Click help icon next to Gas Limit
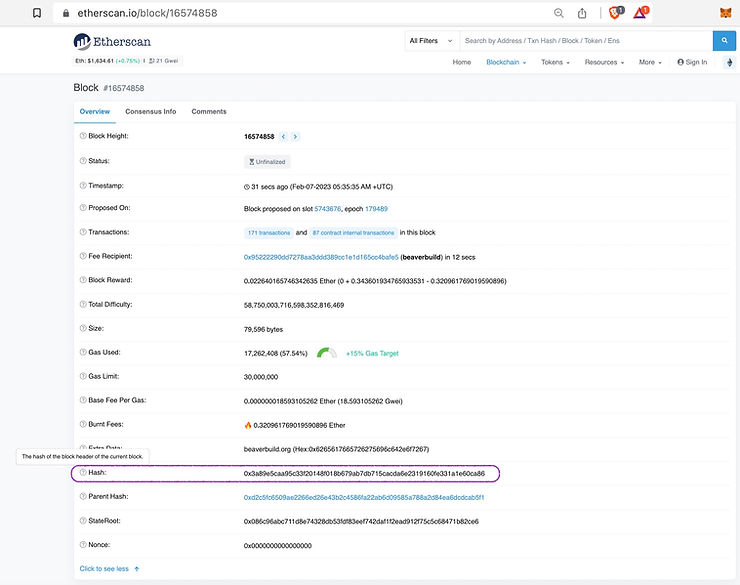740x585 pixels. tap(83, 376)
